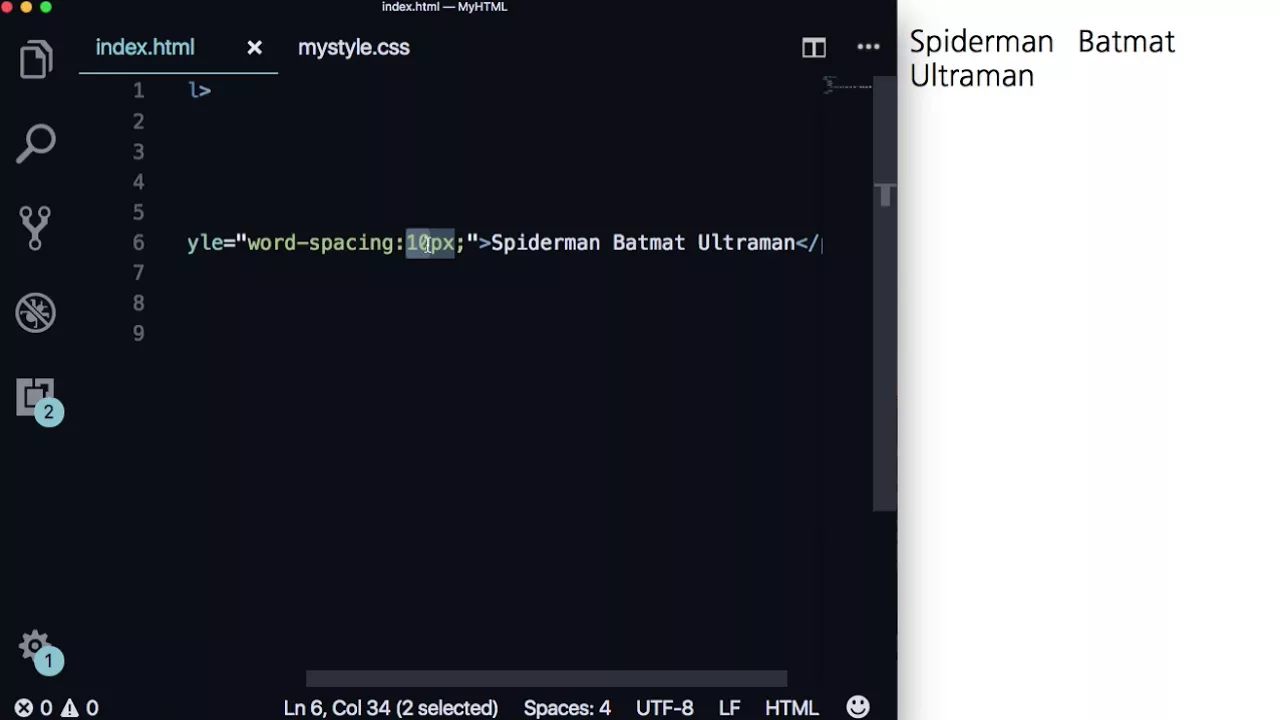
Task: Click line number 1 in the gutter
Action: pos(138,91)
